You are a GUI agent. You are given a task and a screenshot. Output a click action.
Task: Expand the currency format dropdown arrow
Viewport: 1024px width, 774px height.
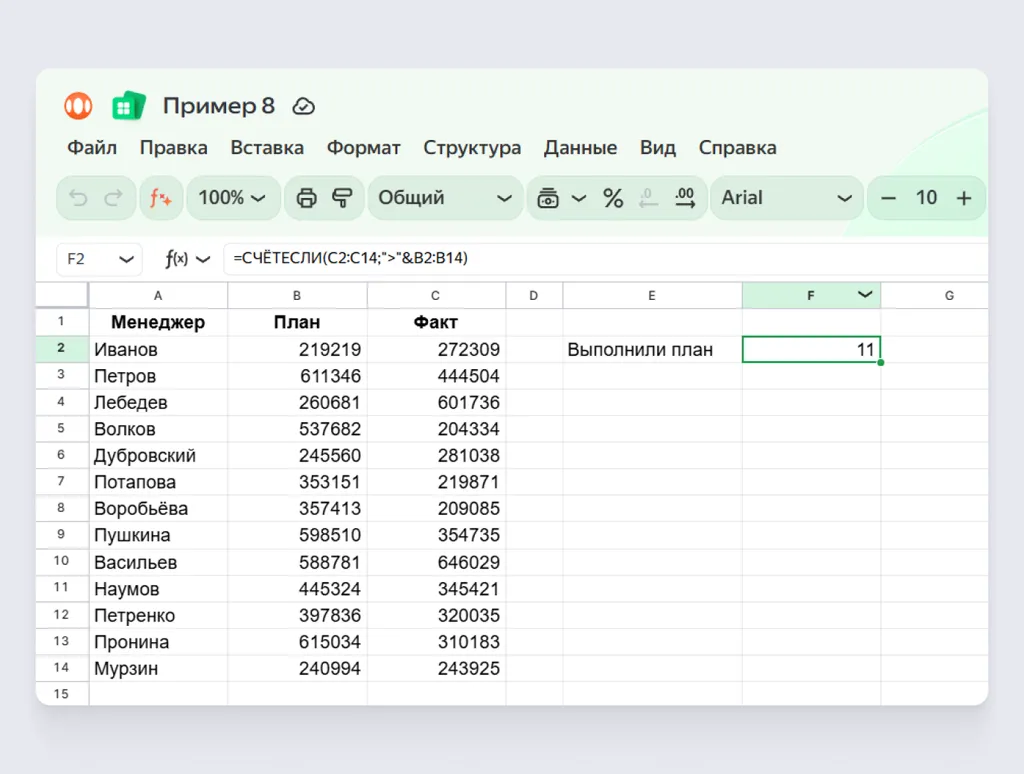(579, 198)
